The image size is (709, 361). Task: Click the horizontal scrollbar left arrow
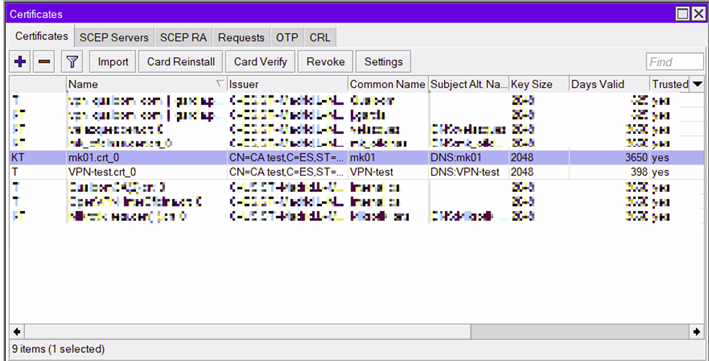(x=17, y=332)
